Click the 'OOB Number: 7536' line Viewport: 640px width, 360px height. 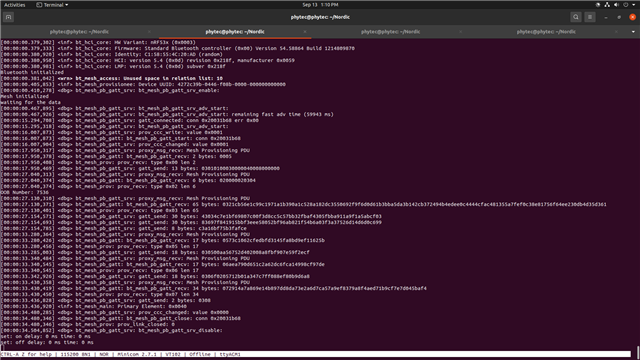point(25,192)
